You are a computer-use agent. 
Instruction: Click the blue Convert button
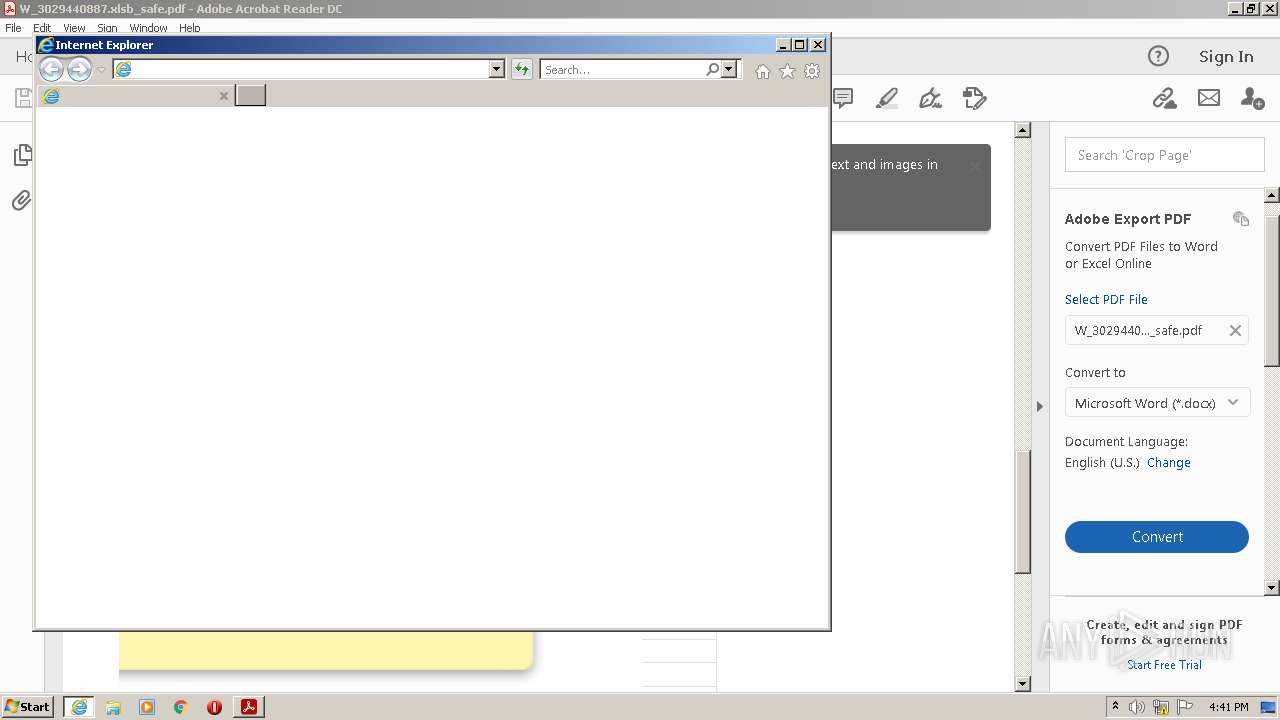pos(1157,537)
